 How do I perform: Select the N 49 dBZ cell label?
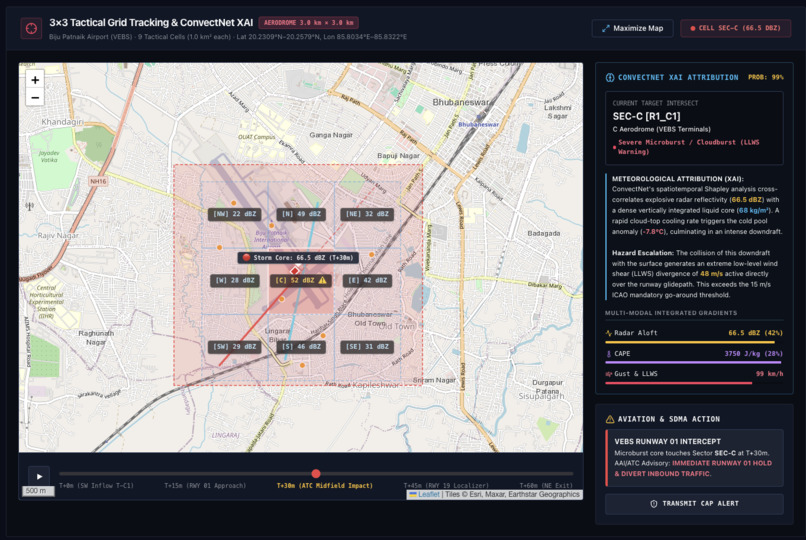[301, 214]
